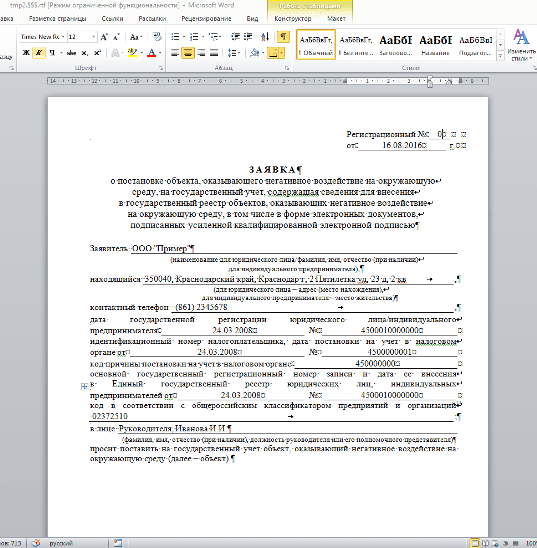537x548 pixels.
Task: Switch to Print Layout view
Action: tap(474, 543)
